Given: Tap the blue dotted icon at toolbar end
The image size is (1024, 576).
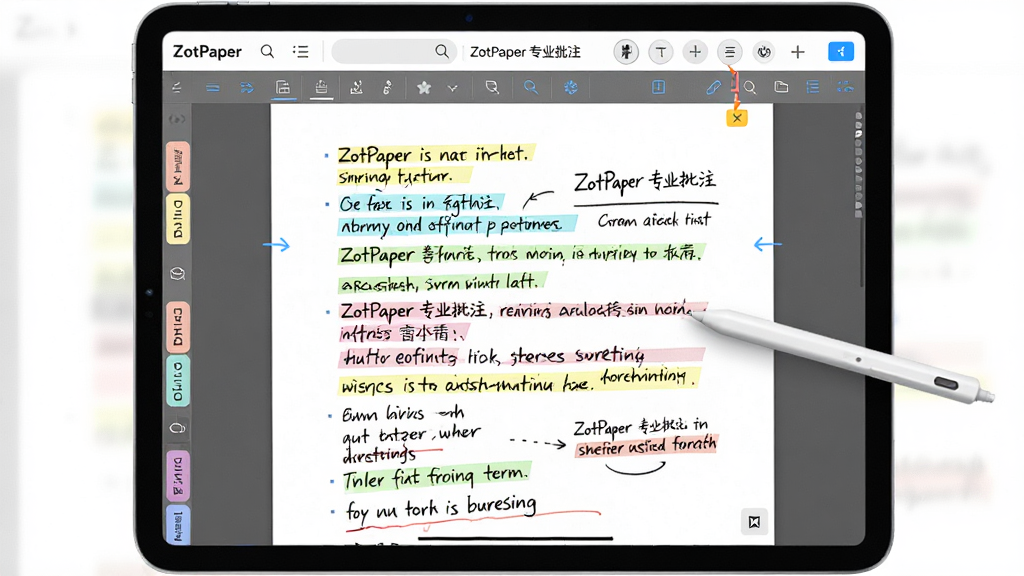Looking at the screenshot, I should (845, 87).
